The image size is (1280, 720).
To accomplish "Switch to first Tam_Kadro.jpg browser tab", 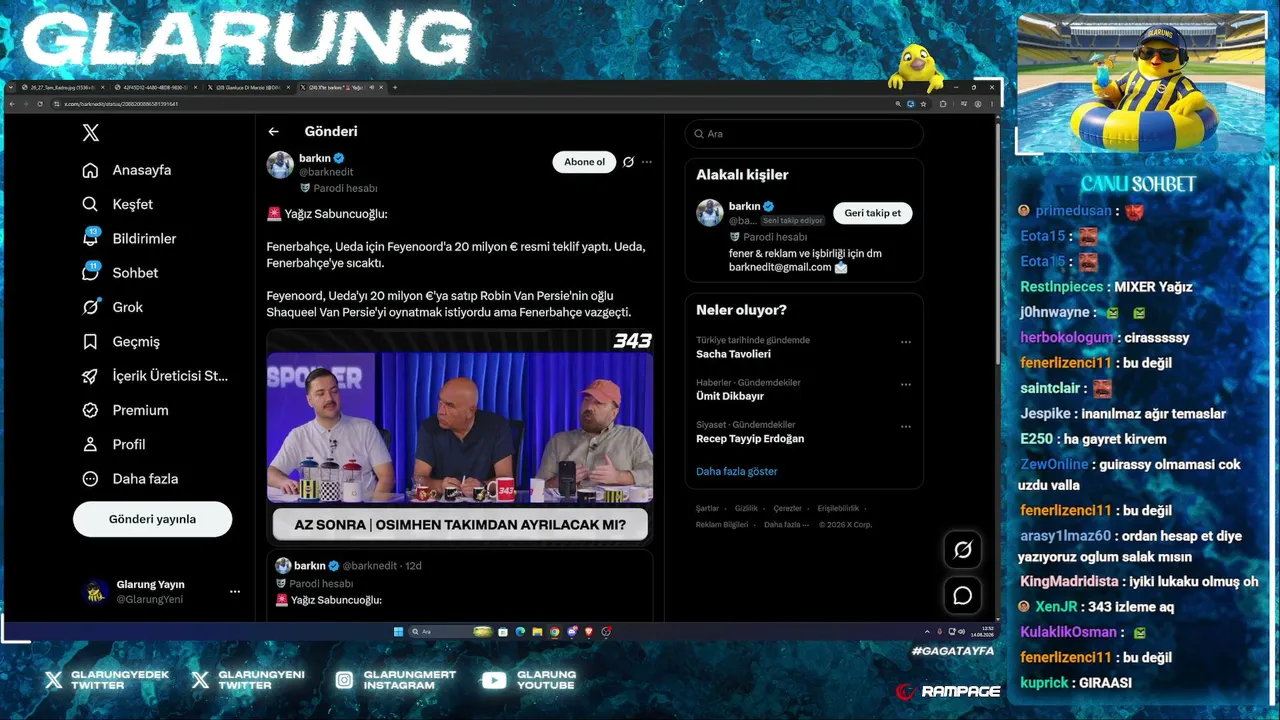I will click(x=63, y=87).
